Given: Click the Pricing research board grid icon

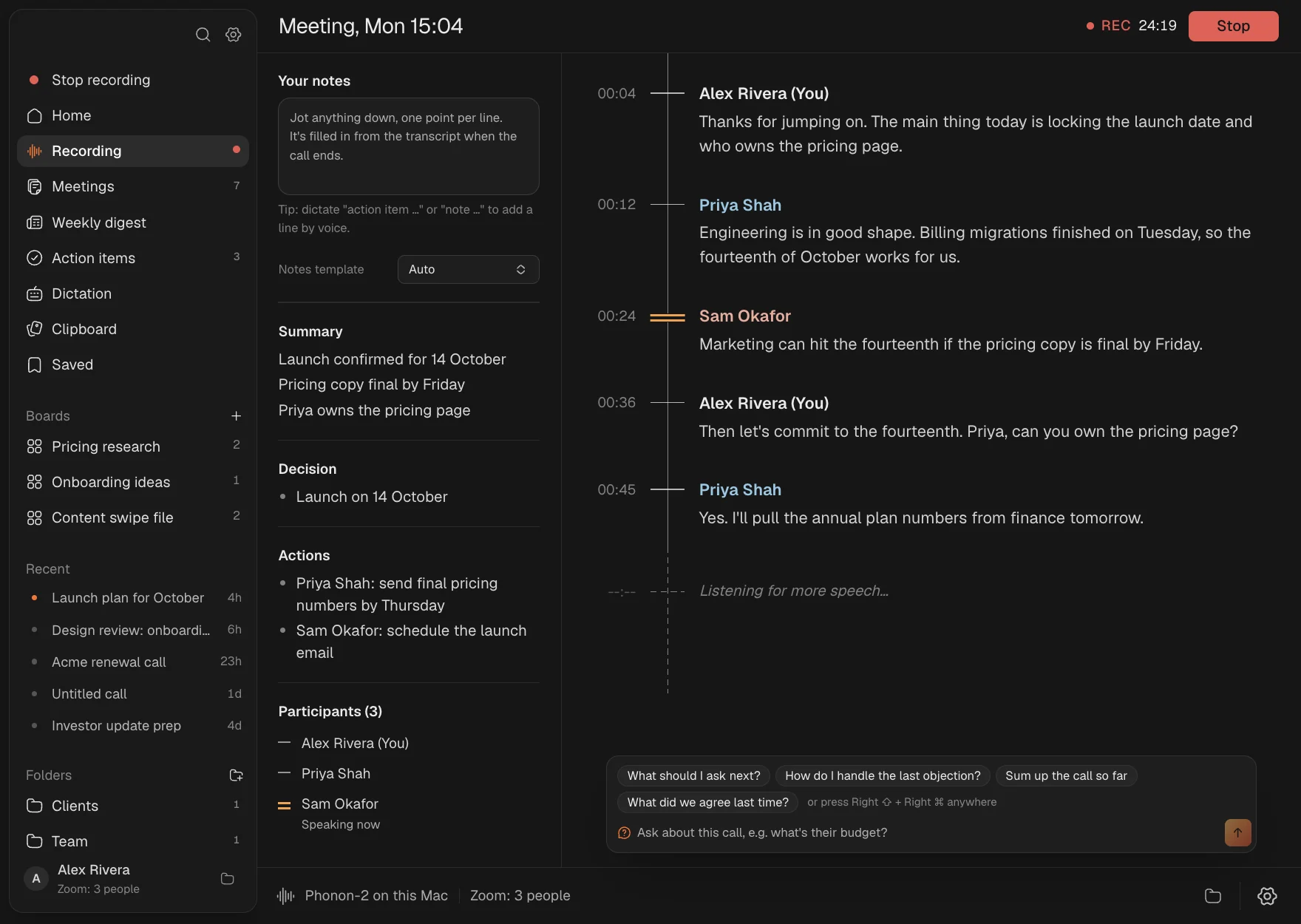Looking at the screenshot, I should (34, 446).
